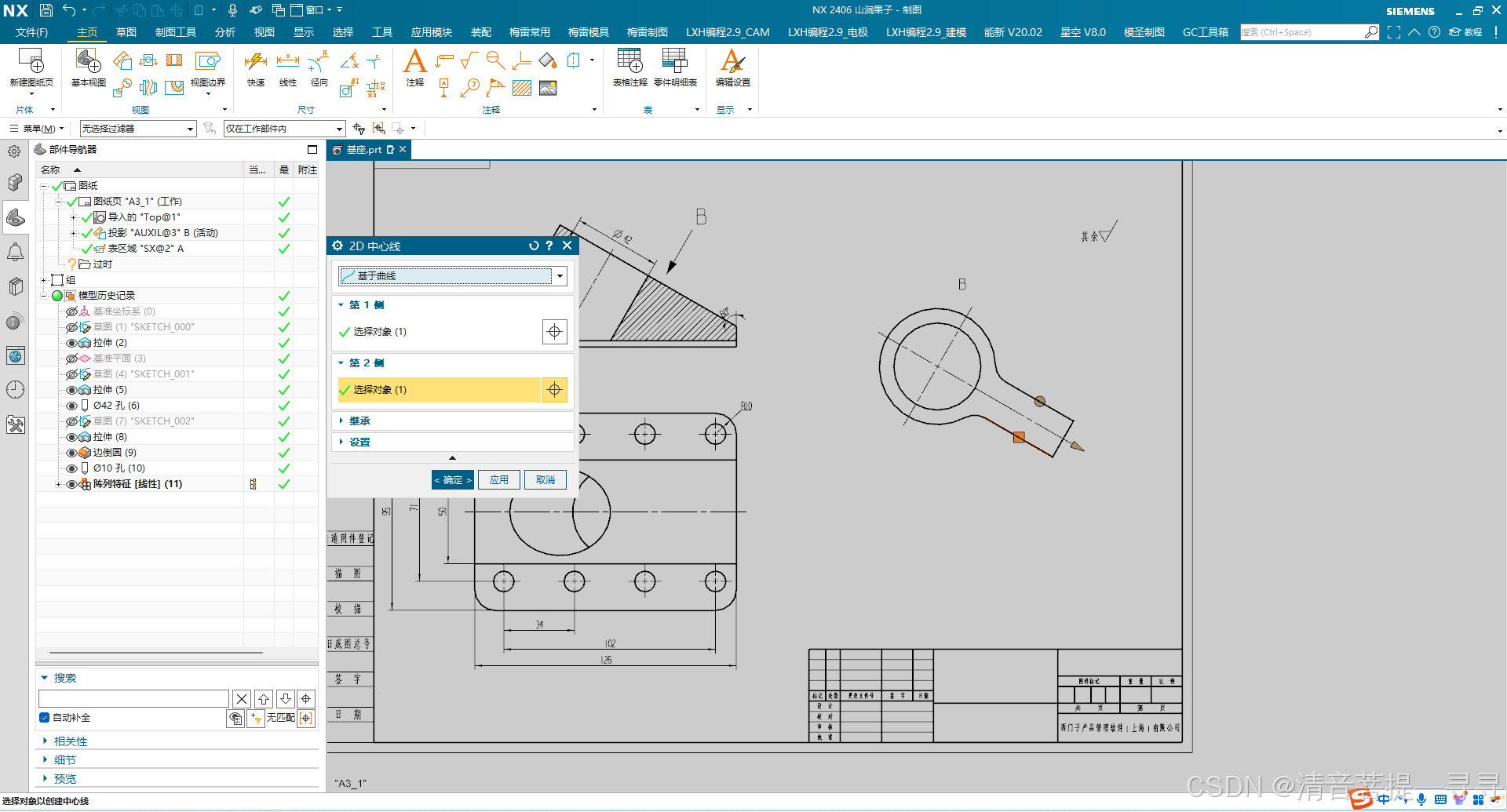Open the GC工具箱 ribbon tab
1507x812 pixels.
[1205, 32]
